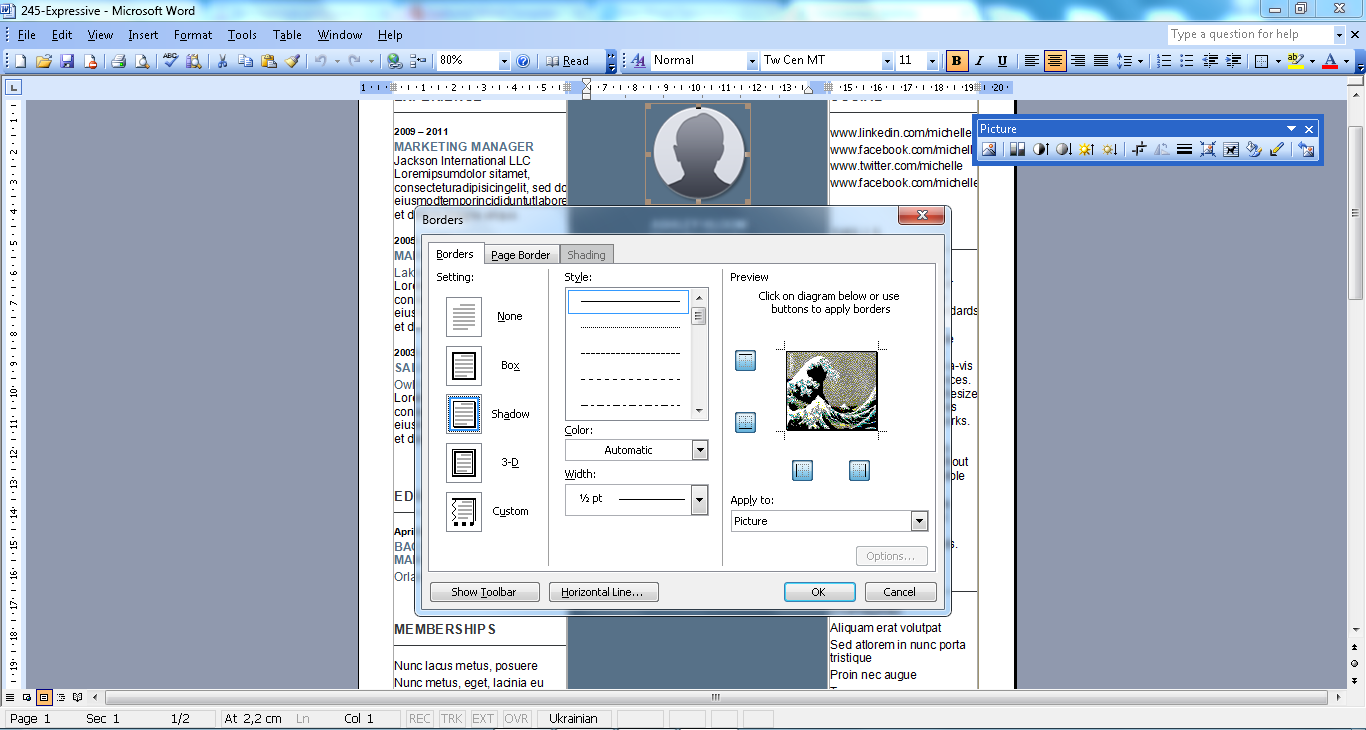Click the Paste clipboard icon

(x=268, y=61)
